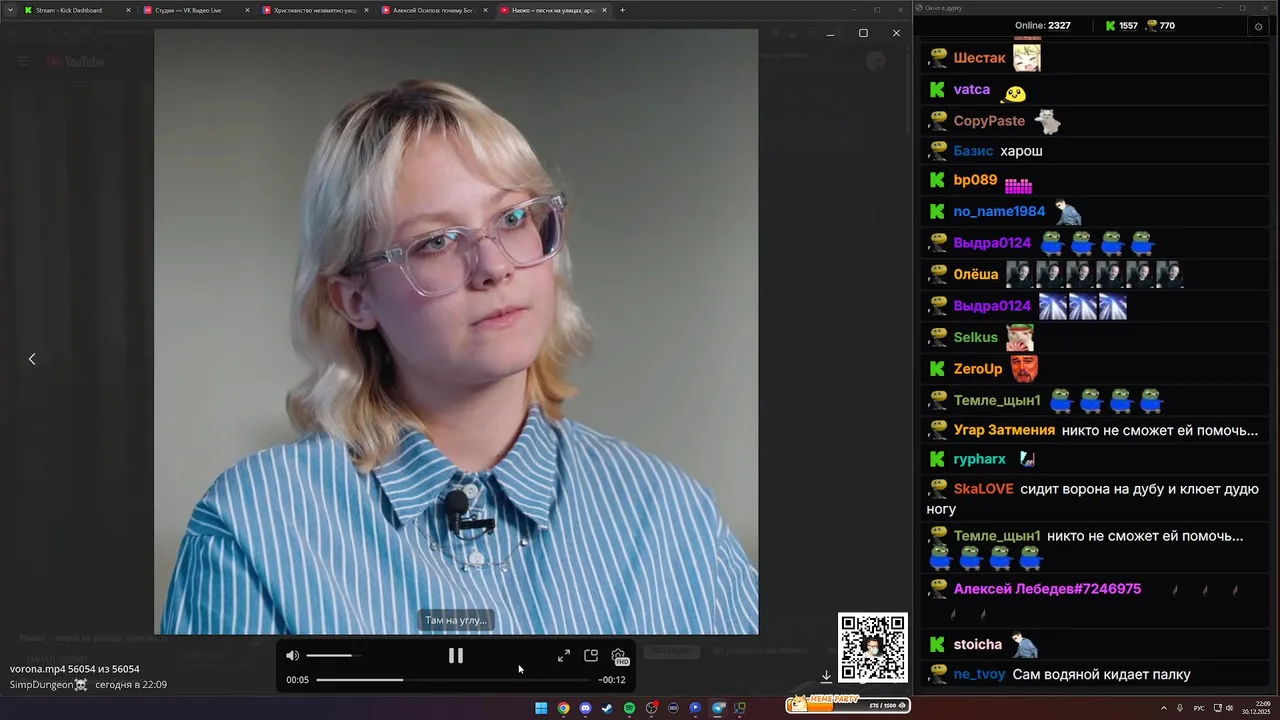The width and height of the screenshot is (1280, 720).
Task: Enter fullscreen with the expand arrows icon
Action: click(x=564, y=656)
